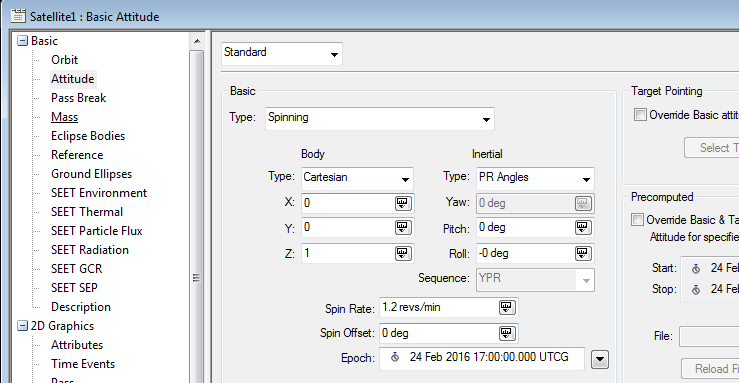The width and height of the screenshot is (739, 383).
Task: Collapse the 2D Graphics tree node
Action: click(x=22, y=326)
